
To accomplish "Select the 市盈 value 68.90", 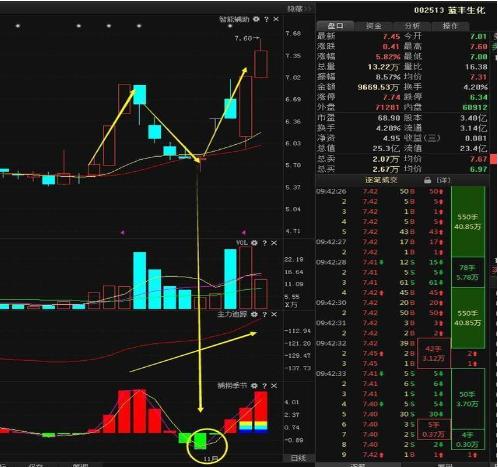I will coord(389,118).
